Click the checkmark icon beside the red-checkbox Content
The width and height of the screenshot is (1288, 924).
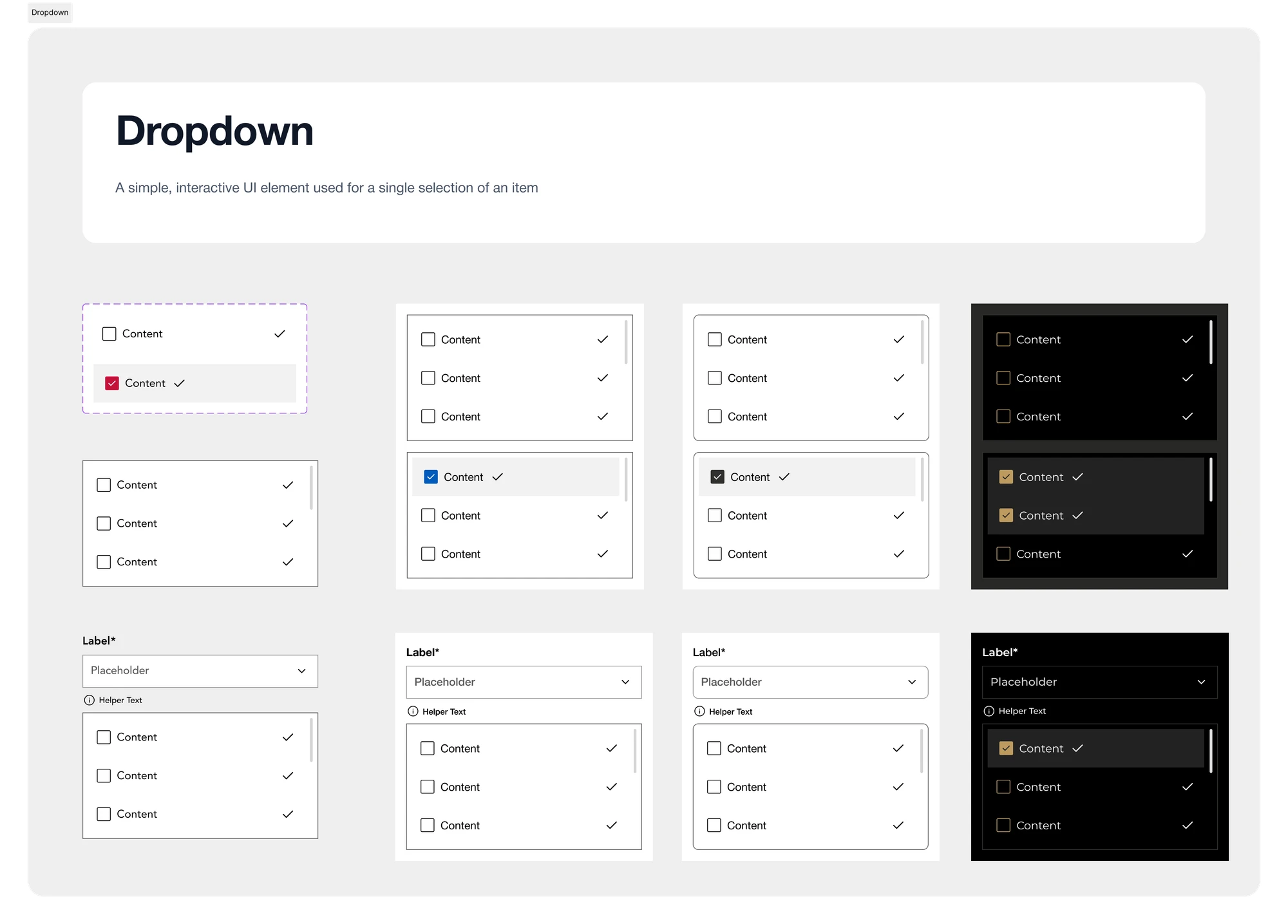180,383
